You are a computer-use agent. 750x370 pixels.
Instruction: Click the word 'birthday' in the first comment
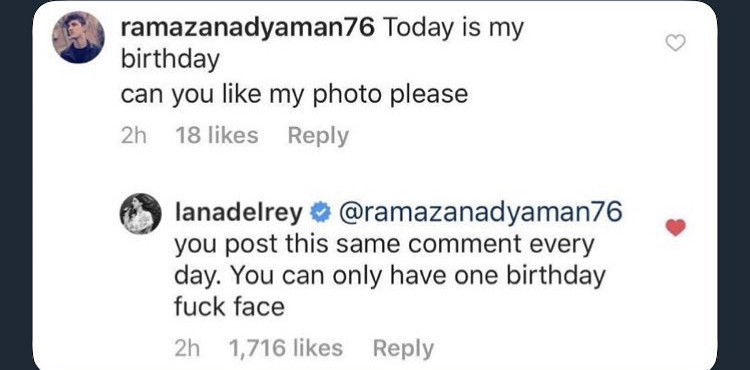tap(170, 60)
